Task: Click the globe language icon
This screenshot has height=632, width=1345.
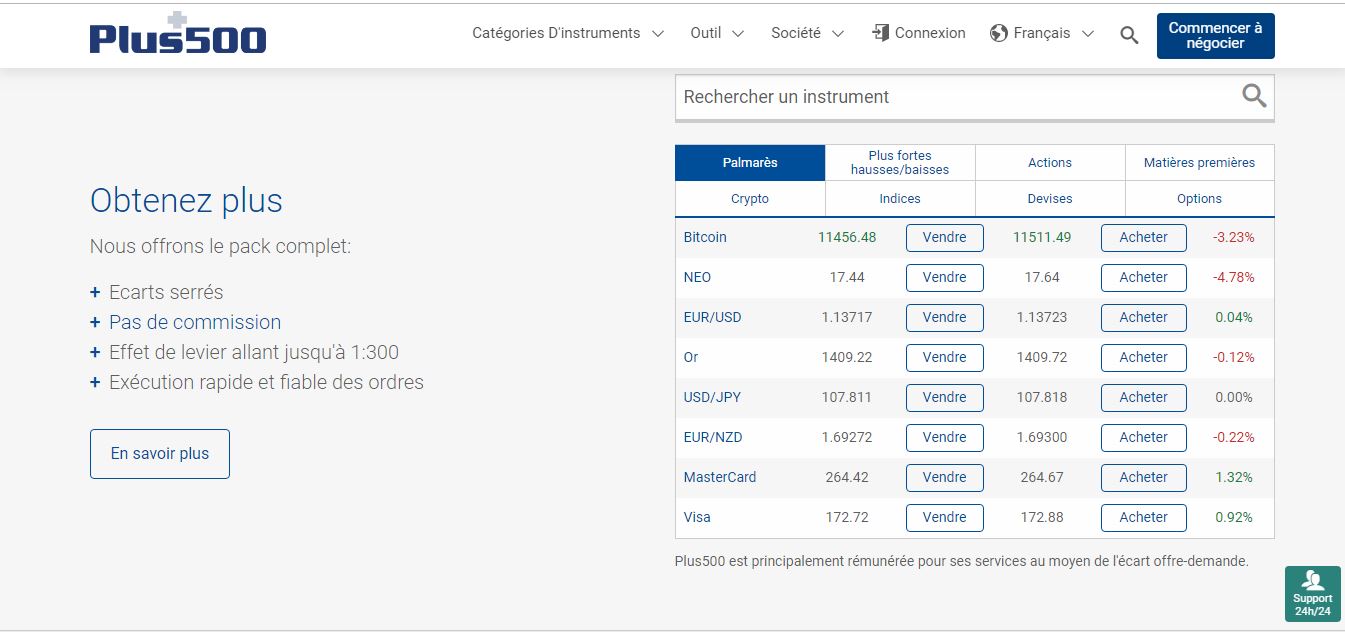Action: 998,33
